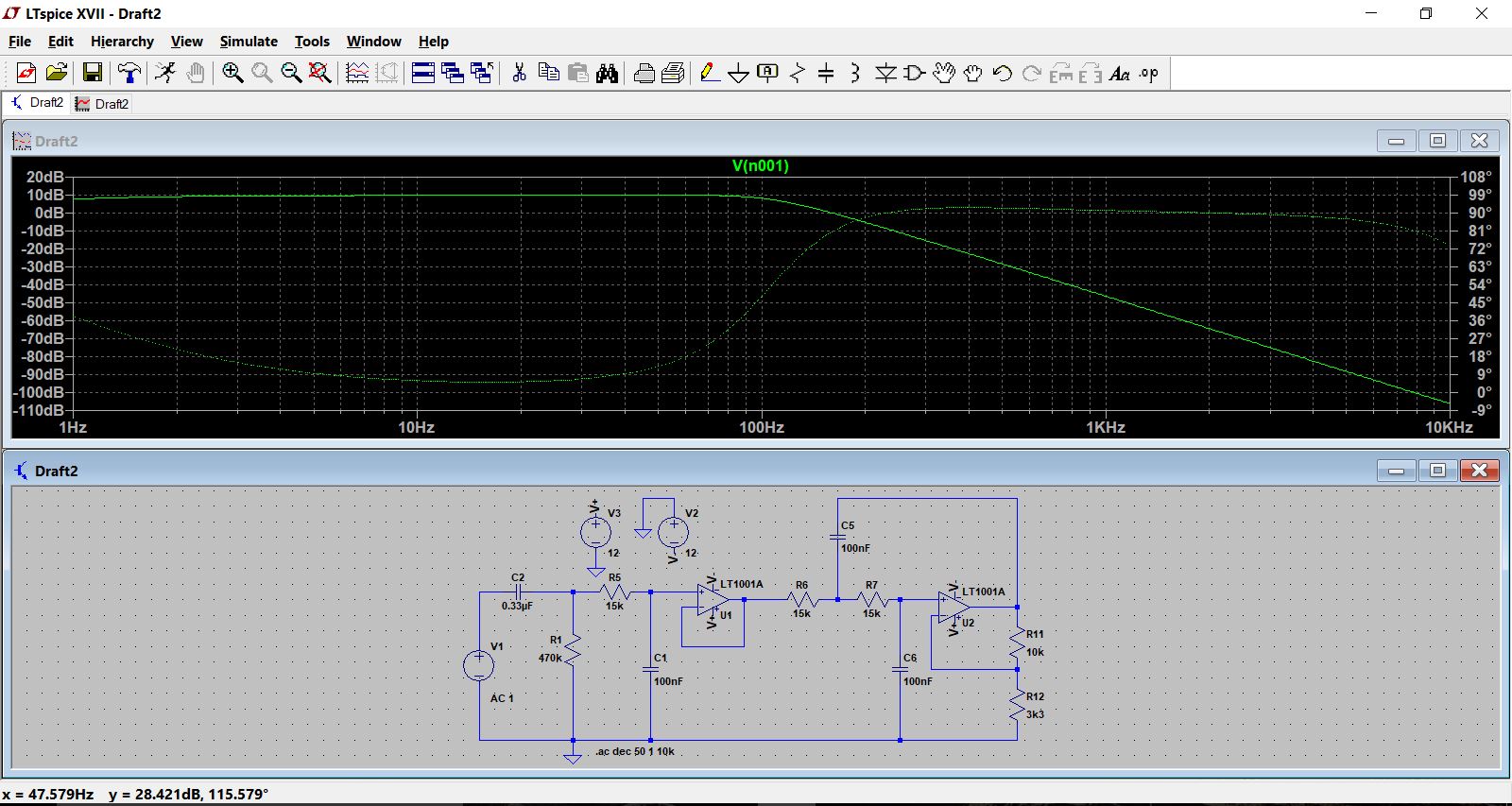Maximize the Draft2 schematic pane
The image size is (1512, 806).
[1437, 471]
